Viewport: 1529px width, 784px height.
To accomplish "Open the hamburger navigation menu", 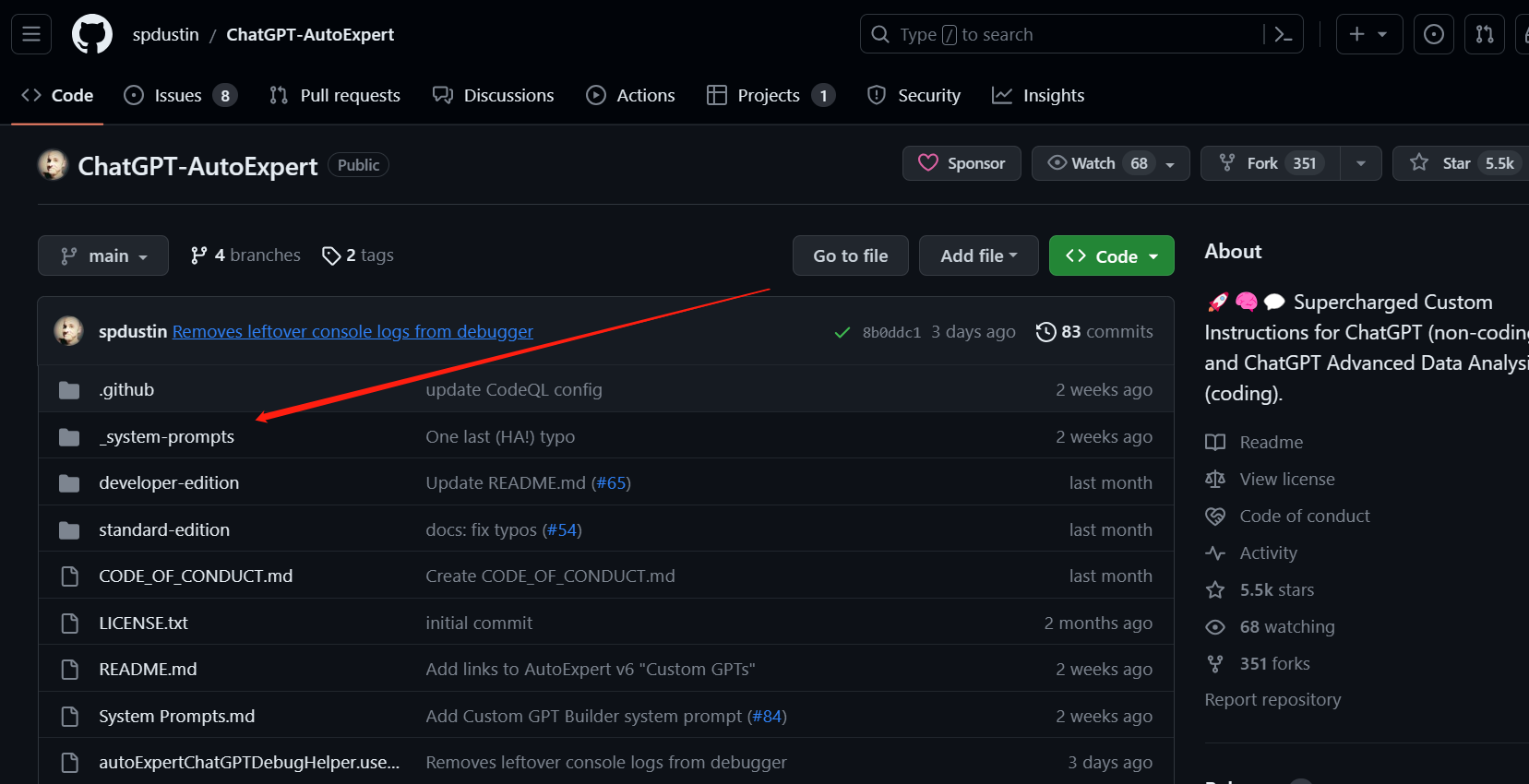I will point(31,34).
